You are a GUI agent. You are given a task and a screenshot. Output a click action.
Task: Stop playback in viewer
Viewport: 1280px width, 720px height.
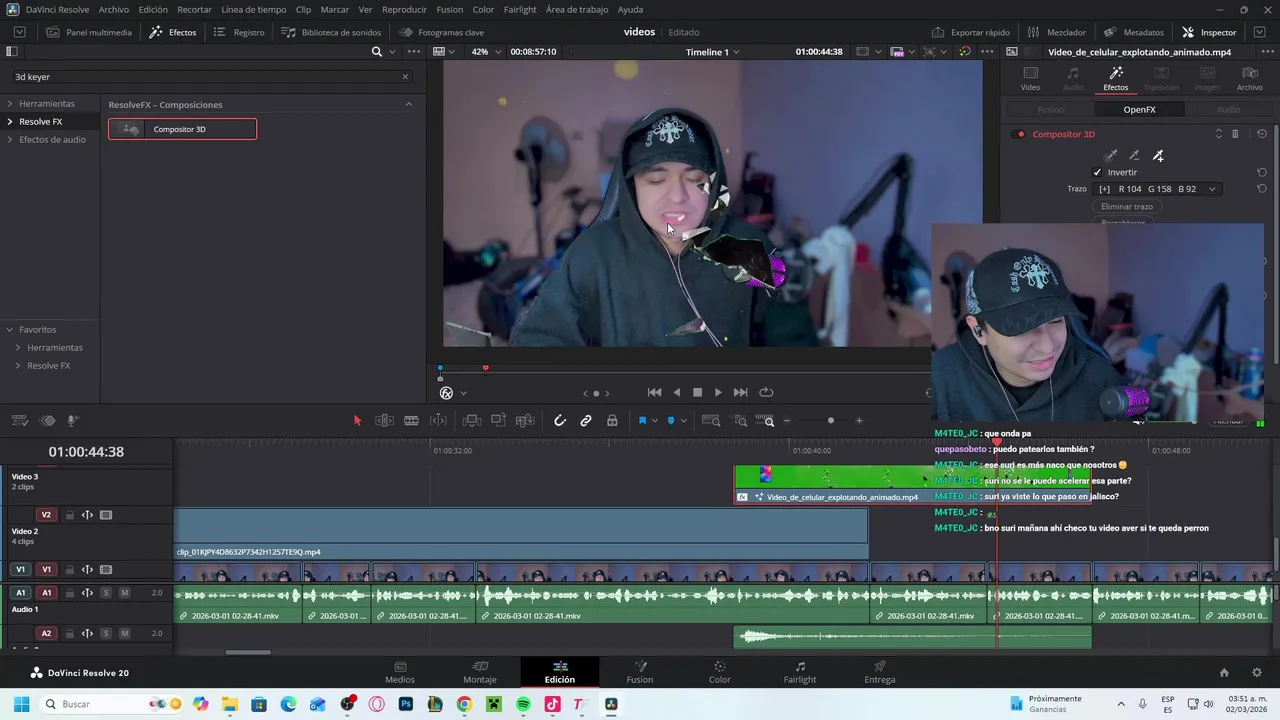tap(697, 393)
